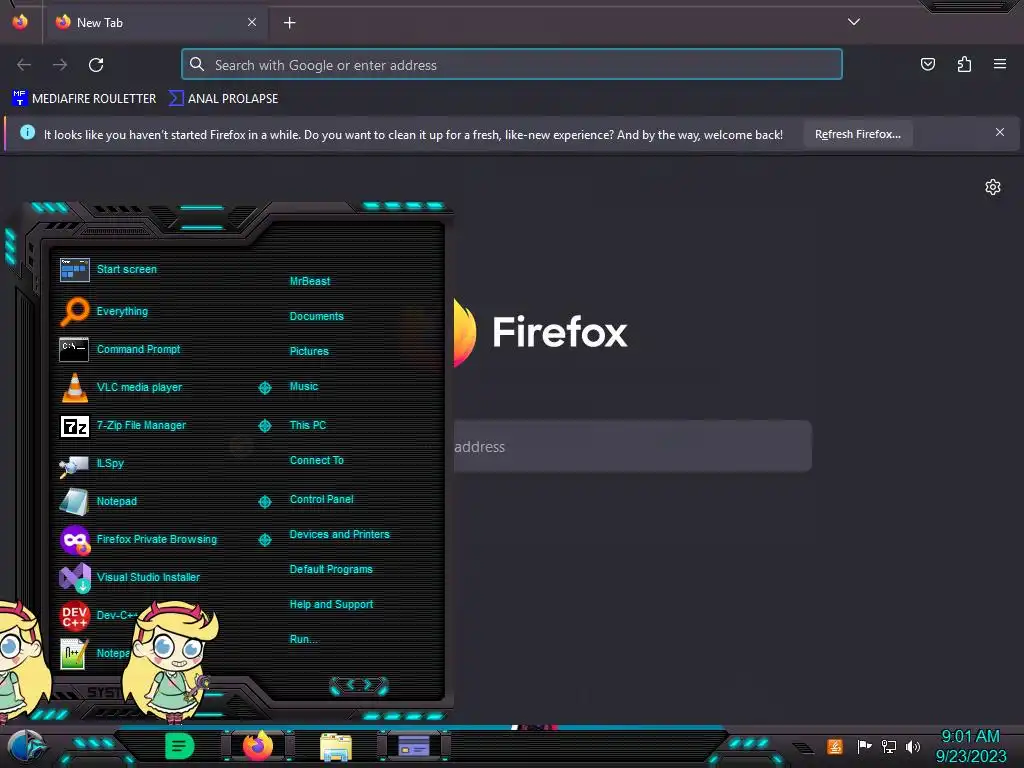This screenshot has width=1024, height=768.
Task: Expand 7-Zip File Manager jump list
Action: [x=264, y=426]
